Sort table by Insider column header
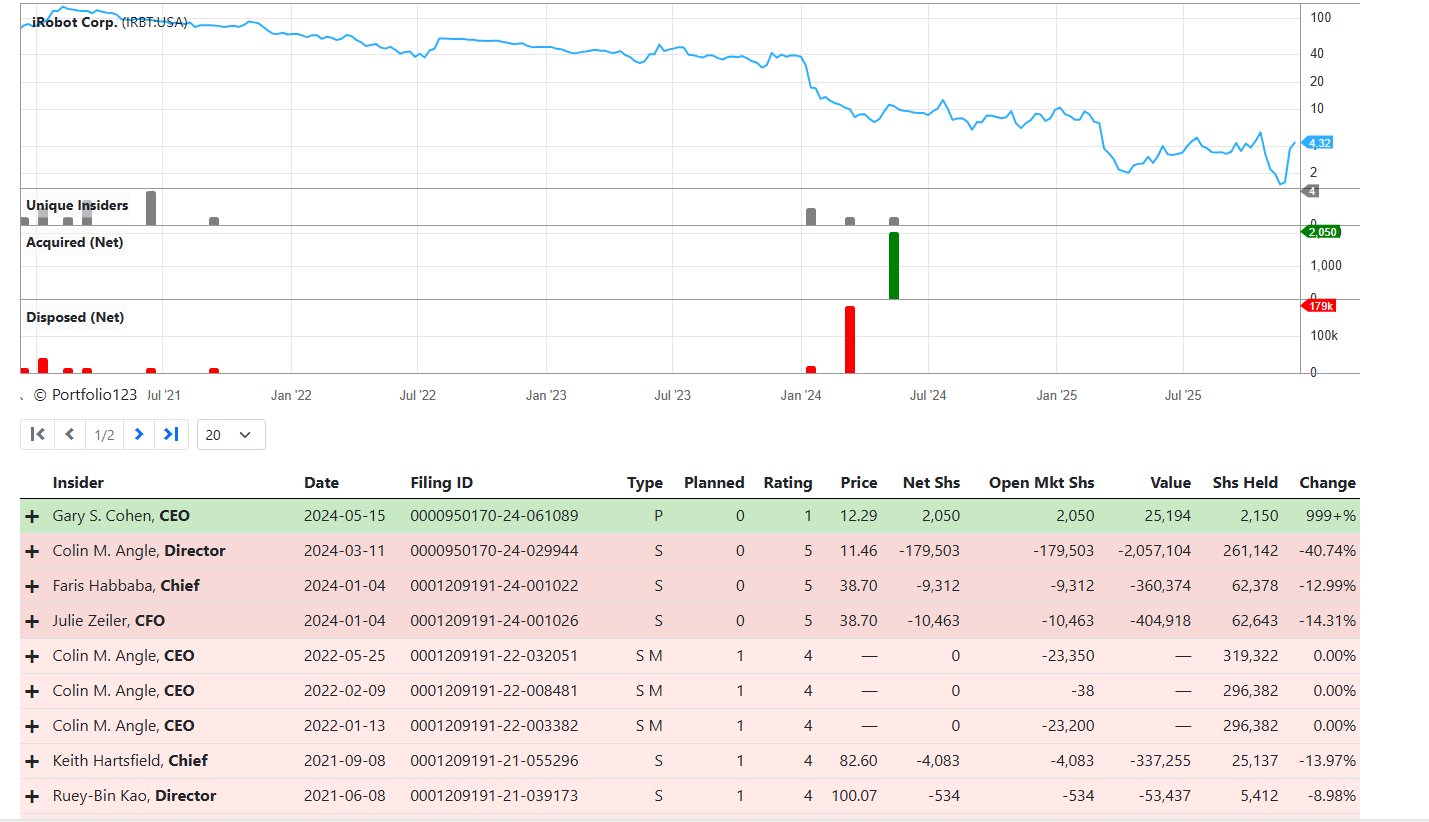This screenshot has width=1429, height=822. 78,483
